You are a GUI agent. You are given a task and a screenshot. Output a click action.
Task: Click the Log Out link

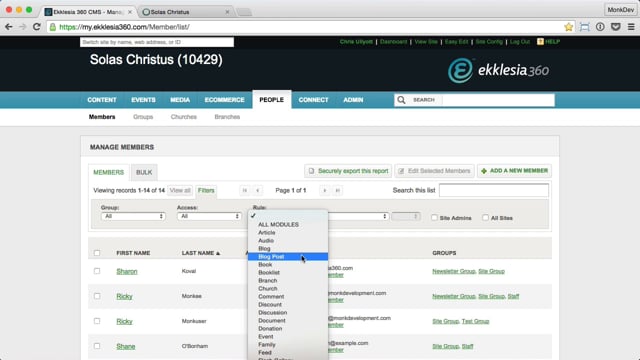(520, 42)
